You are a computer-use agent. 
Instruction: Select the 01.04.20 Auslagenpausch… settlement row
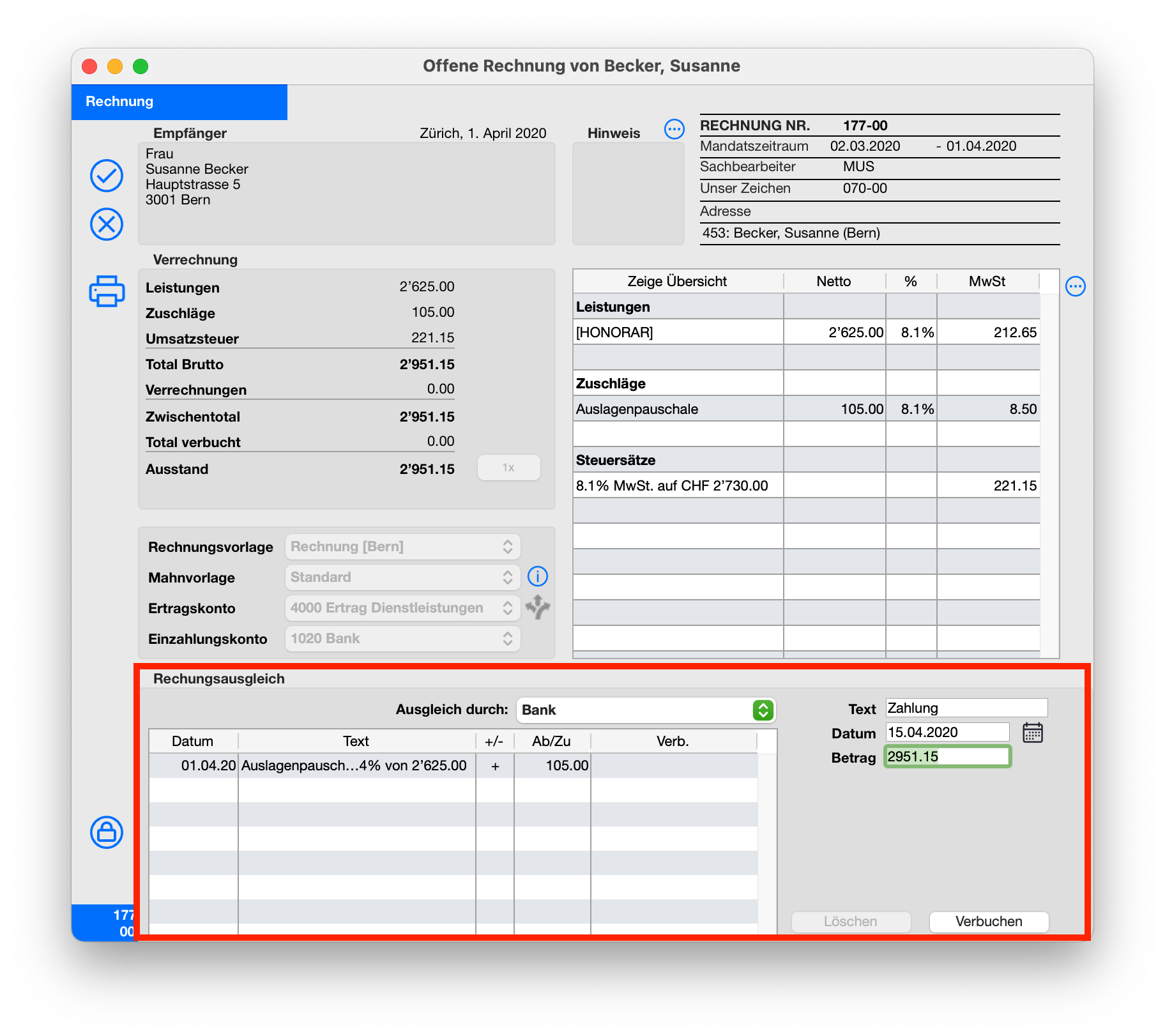point(453,765)
